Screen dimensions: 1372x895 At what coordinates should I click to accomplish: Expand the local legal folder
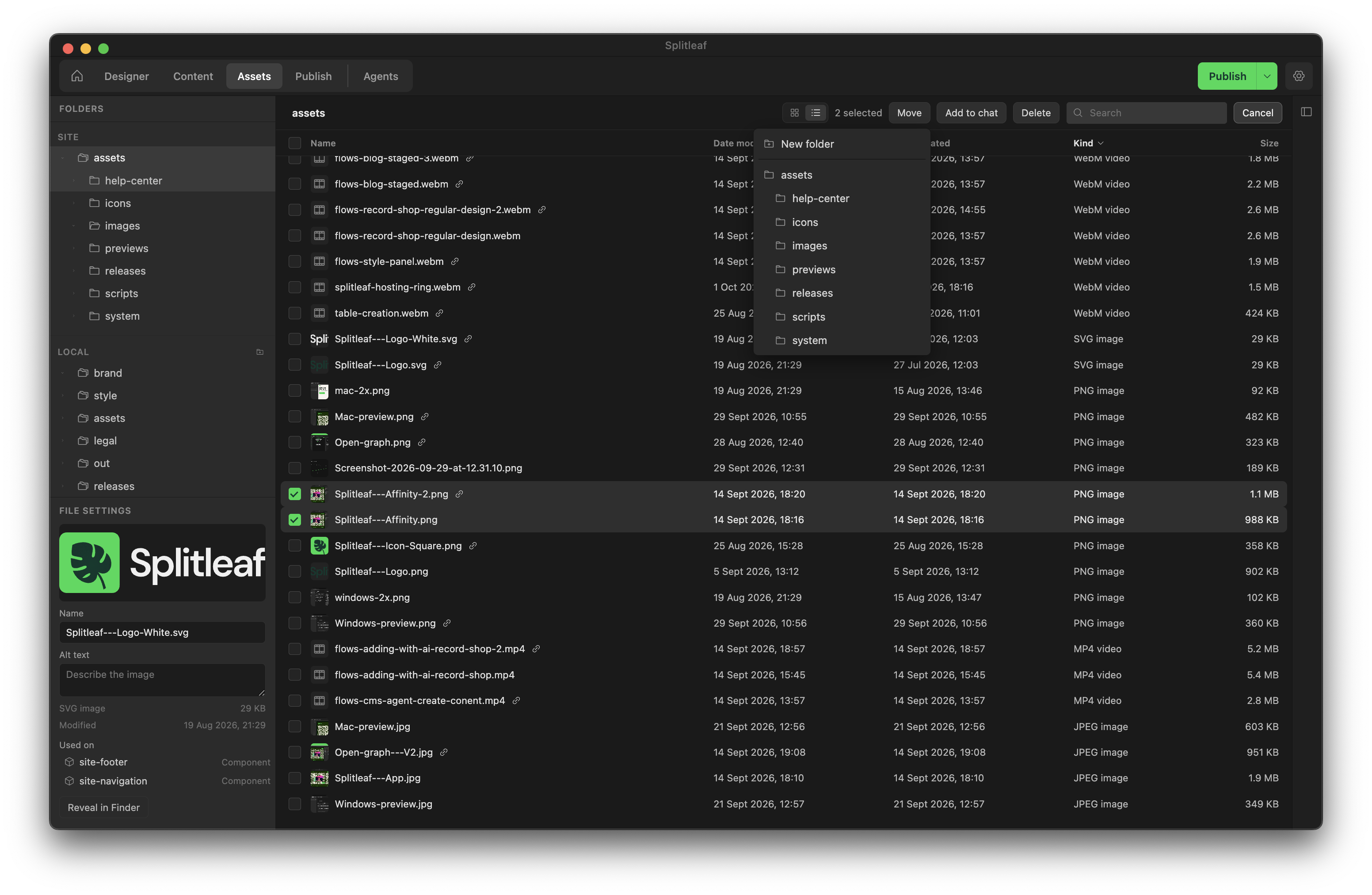[x=63, y=440]
